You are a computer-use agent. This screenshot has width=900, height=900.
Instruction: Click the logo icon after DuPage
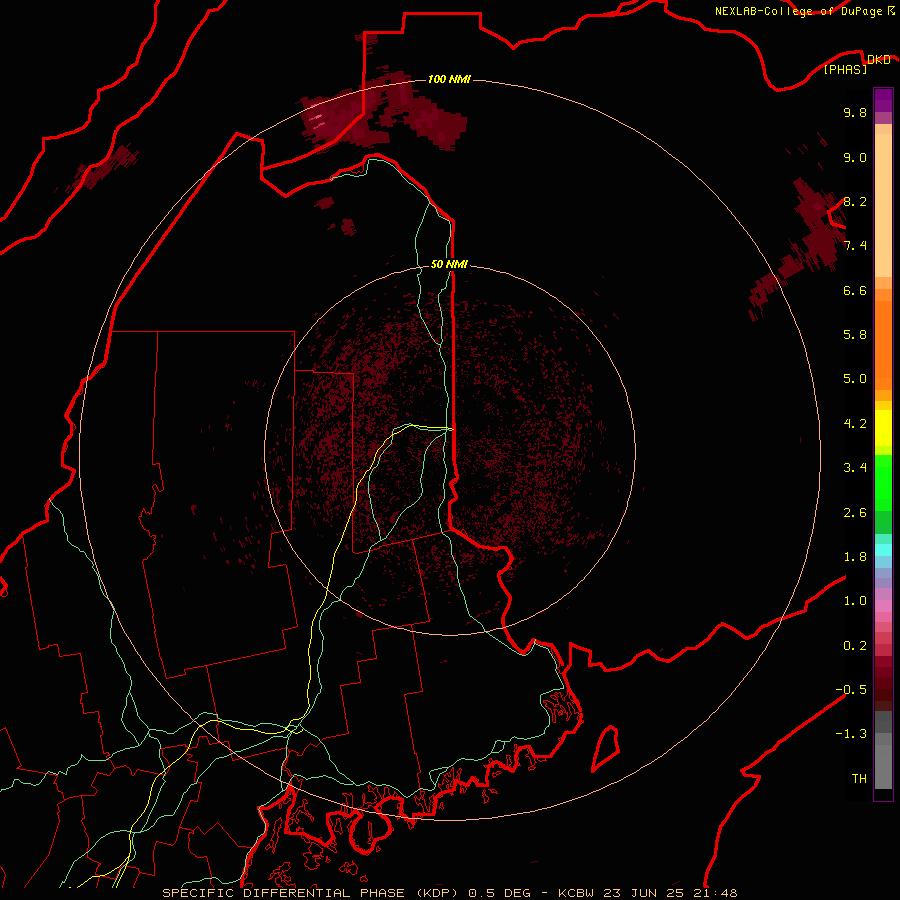891,10
